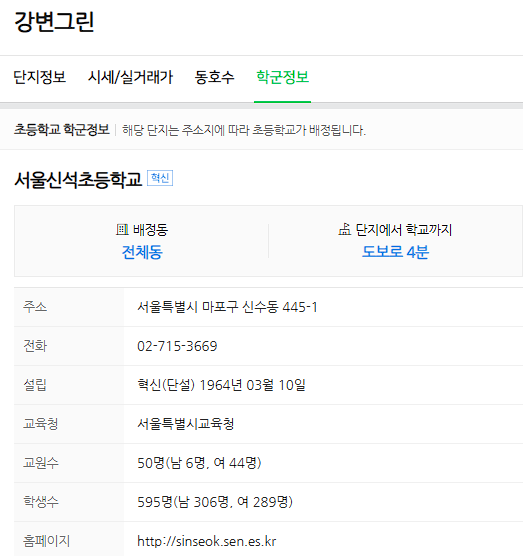Click the 초등학교 학군정보 section heading
The image size is (523, 556).
point(62,130)
